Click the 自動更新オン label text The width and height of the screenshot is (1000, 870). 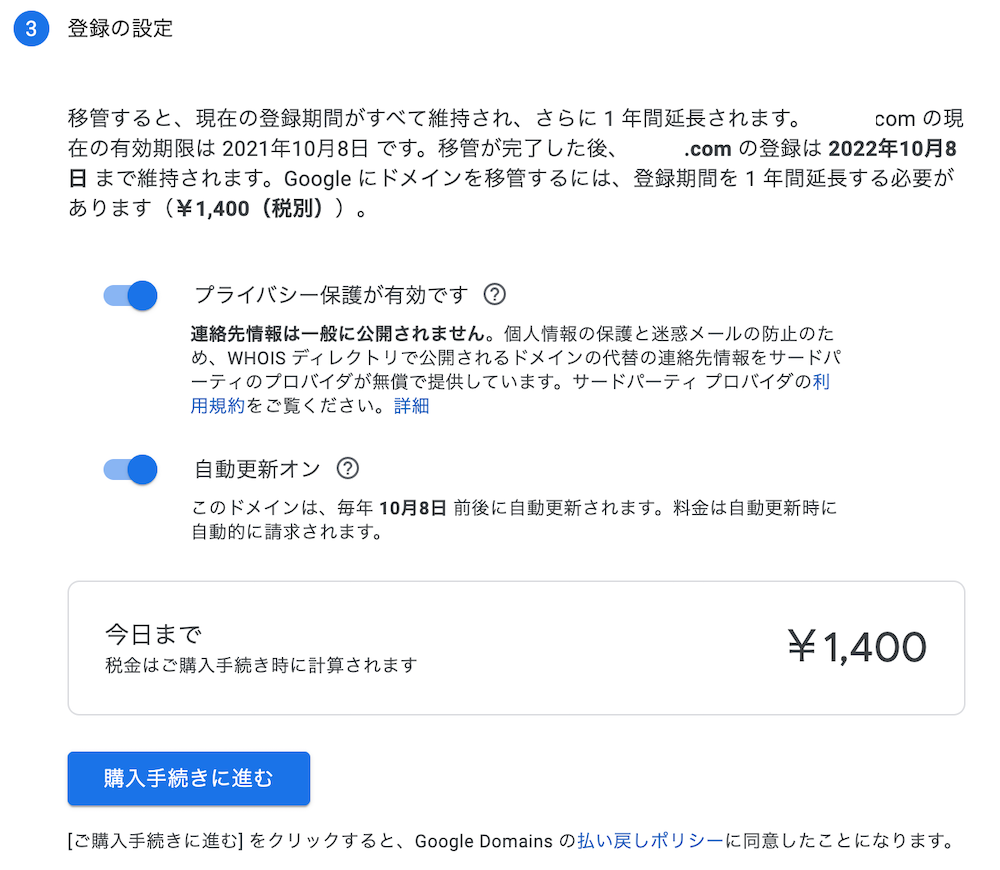[258, 469]
